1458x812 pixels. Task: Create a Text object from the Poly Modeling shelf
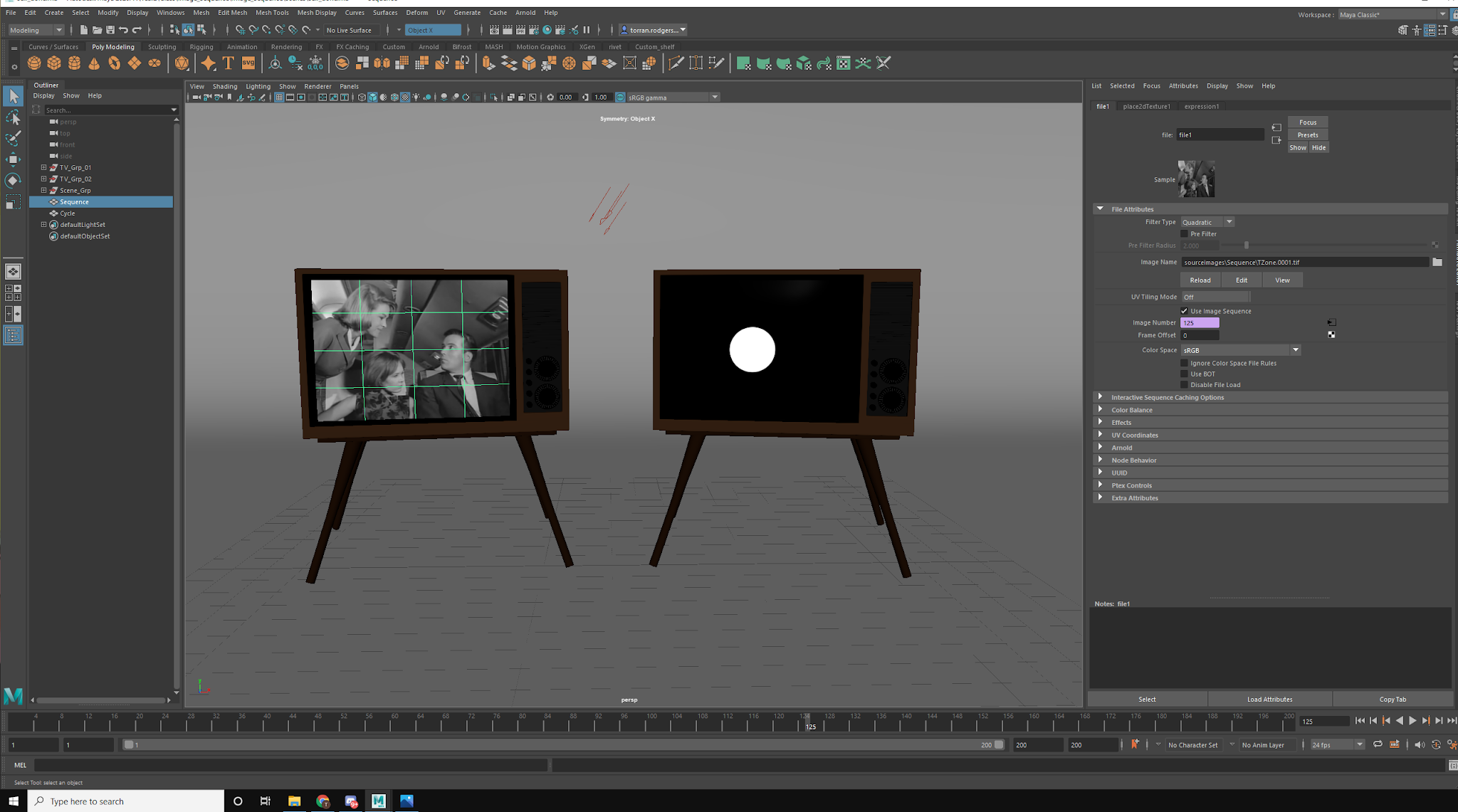coord(228,63)
